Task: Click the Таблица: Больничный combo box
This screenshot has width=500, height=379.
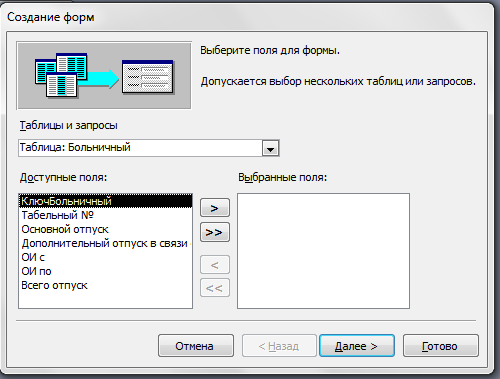Action: pyautogui.click(x=149, y=148)
